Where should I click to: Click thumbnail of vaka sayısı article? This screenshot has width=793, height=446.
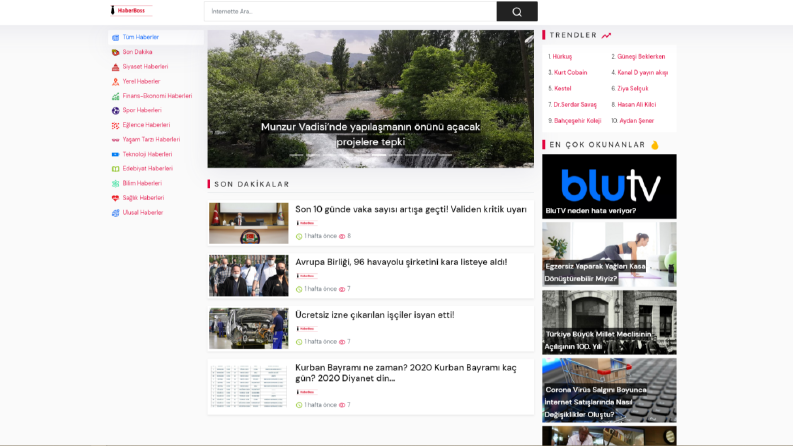click(249, 224)
